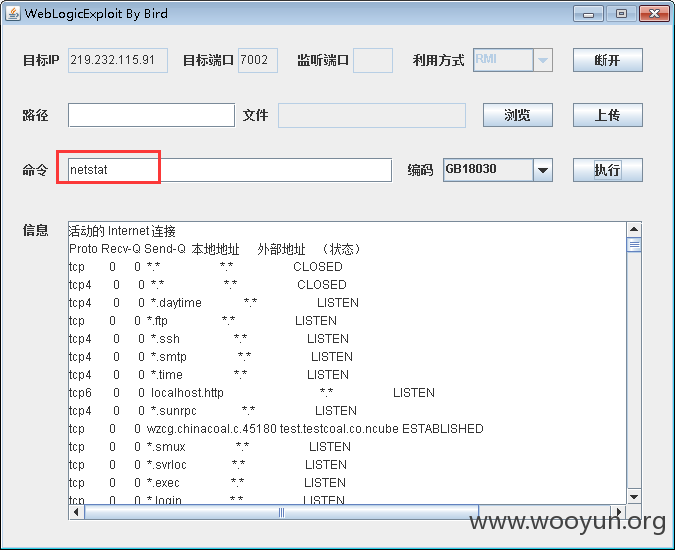Viewport: 675px width, 550px height.
Task: Click the '*.smux' LISTEN row
Action: pyautogui.click(x=210, y=447)
